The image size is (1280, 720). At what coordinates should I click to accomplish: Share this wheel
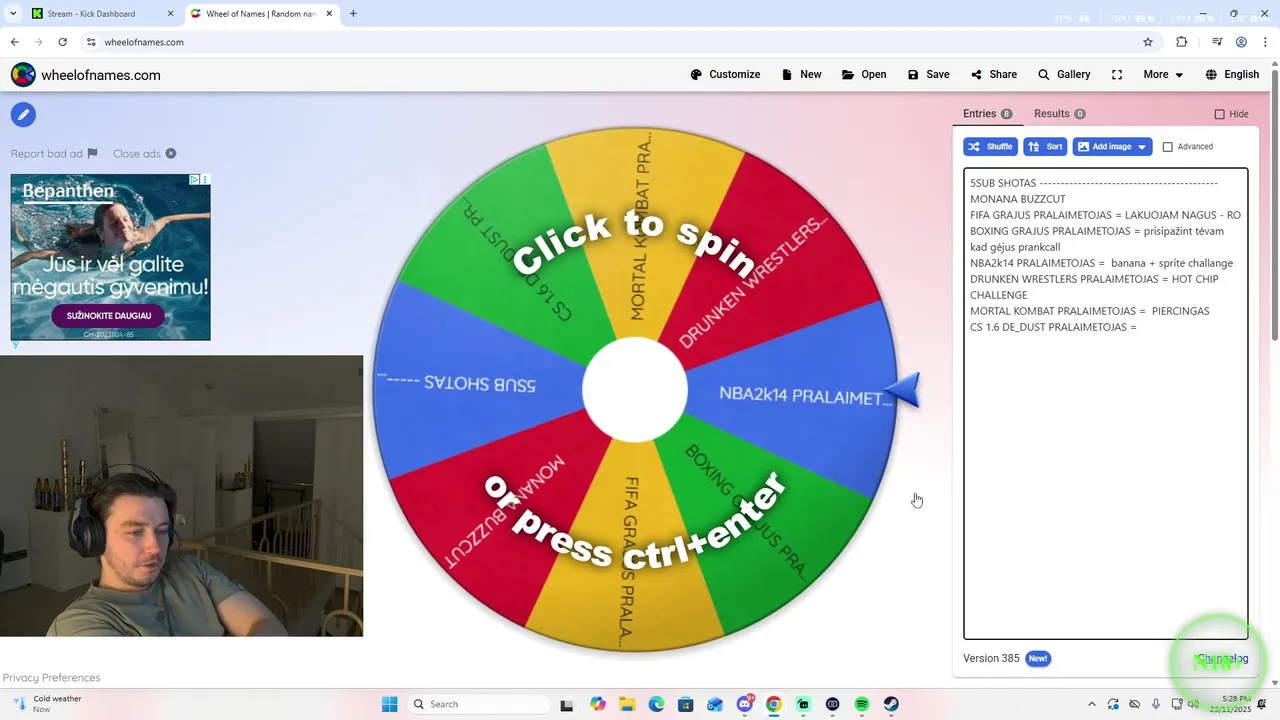(x=993, y=74)
